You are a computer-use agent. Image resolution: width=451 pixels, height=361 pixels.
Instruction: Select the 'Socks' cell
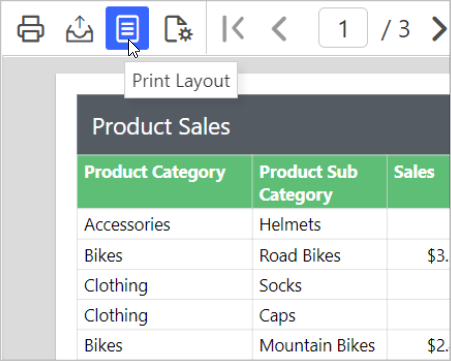(320, 285)
